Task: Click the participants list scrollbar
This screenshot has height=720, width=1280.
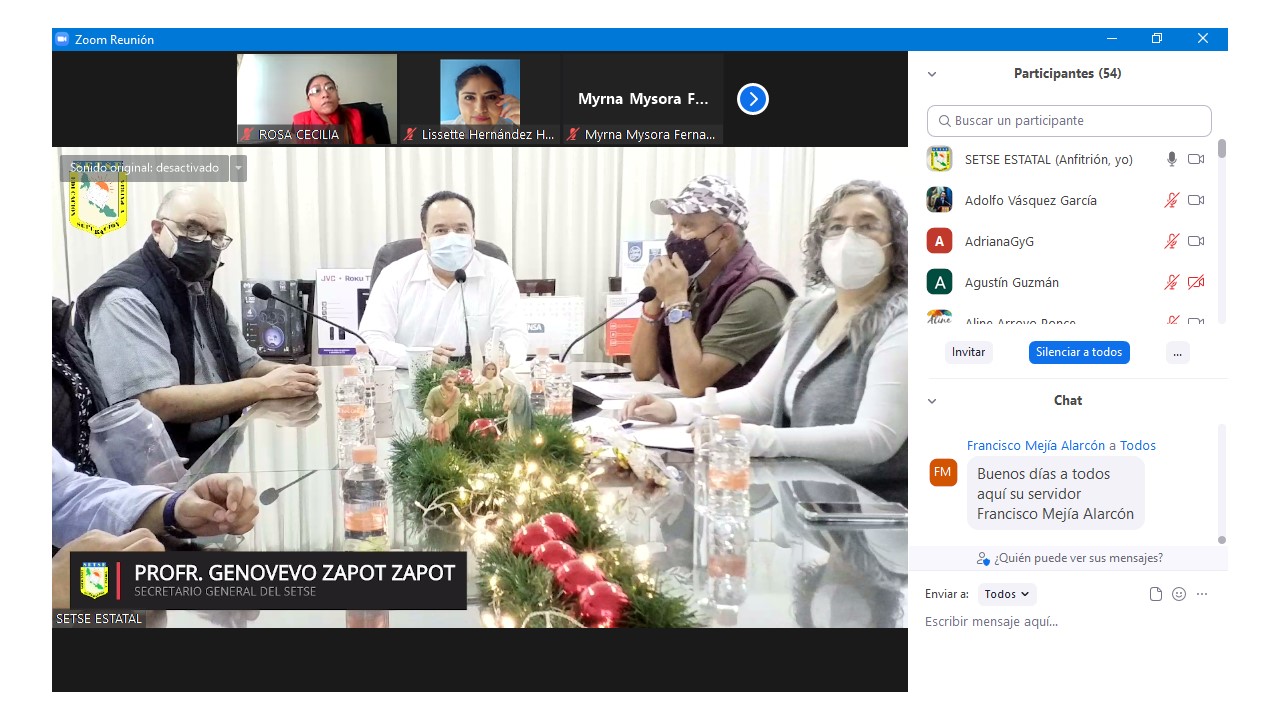Action: pyautogui.click(x=1221, y=148)
